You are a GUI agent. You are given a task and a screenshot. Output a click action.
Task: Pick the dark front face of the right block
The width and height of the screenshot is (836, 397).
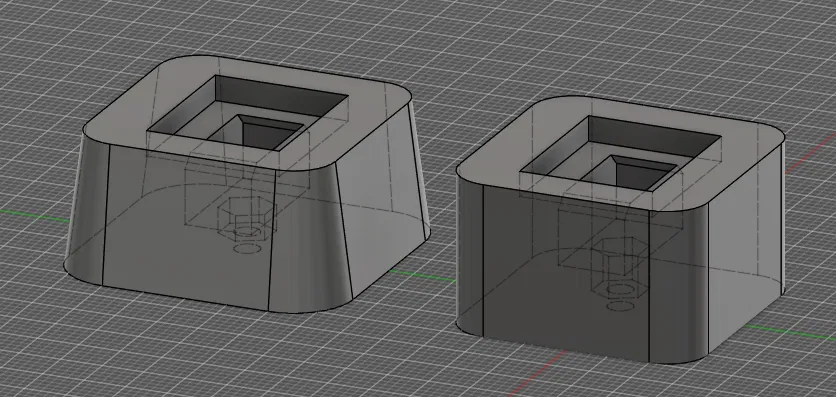point(565,272)
